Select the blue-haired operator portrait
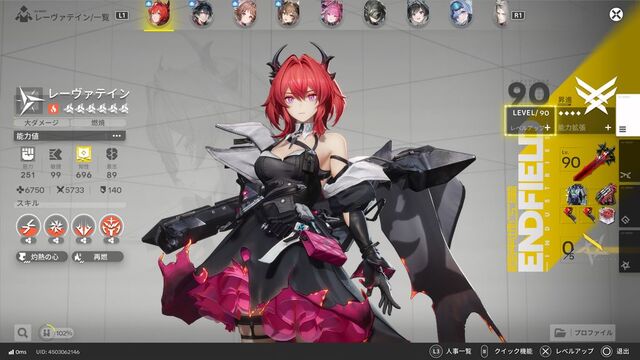Image resolution: width=640 pixels, height=360 pixels. point(461,14)
